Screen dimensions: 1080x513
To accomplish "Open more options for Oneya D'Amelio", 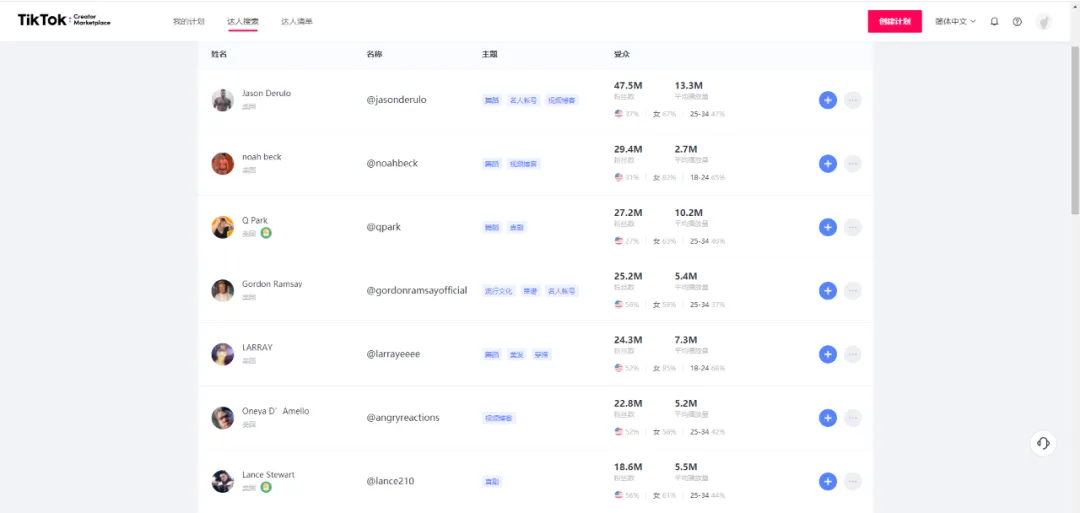I will (x=853, y=418).
